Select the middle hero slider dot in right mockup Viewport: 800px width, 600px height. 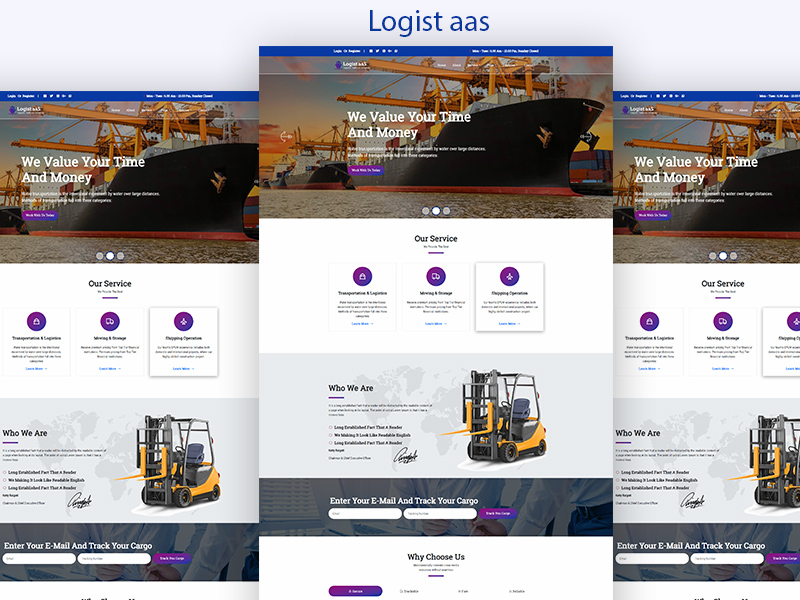coord(722,256)
